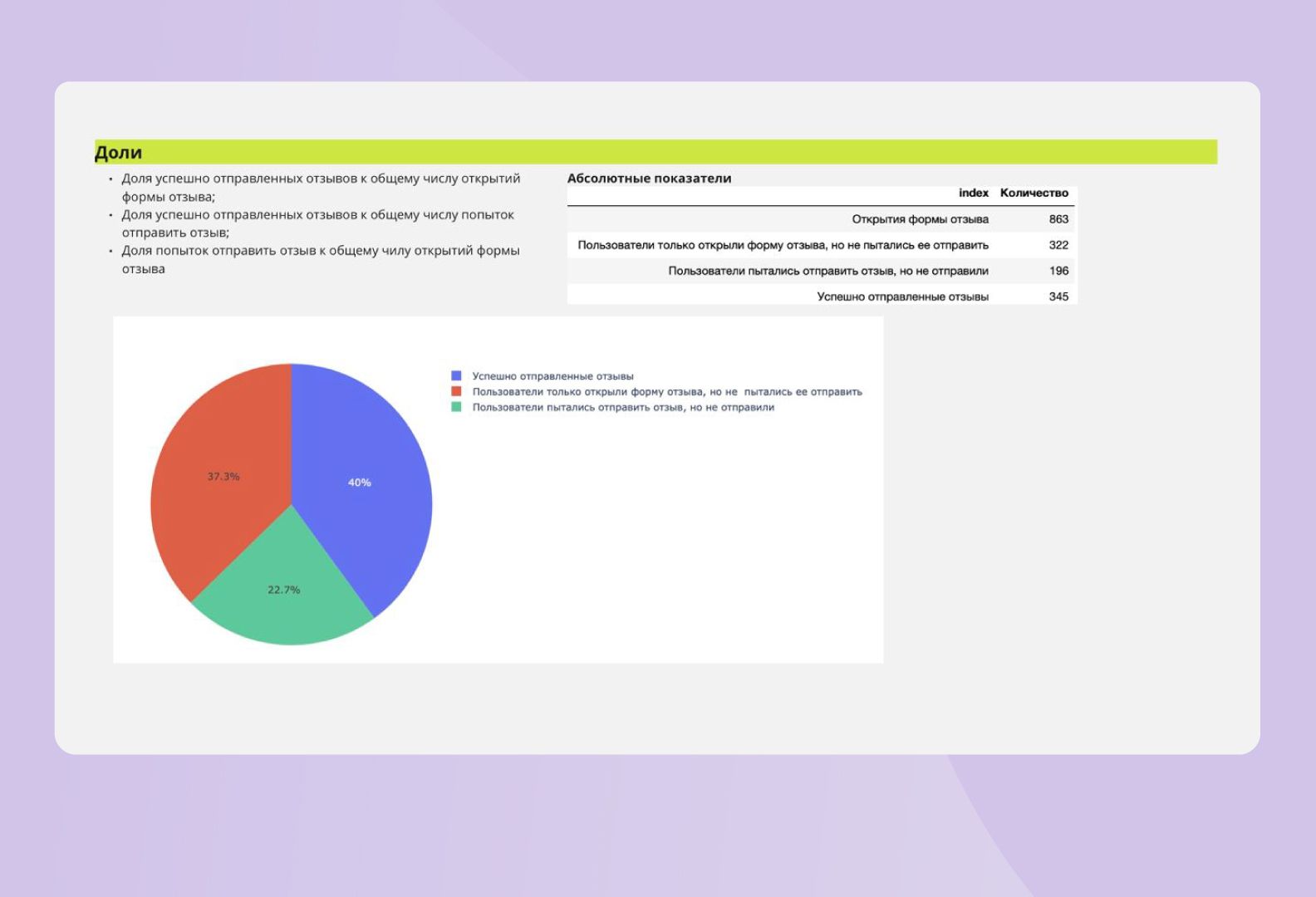
Task: Select the 'Успешно отправленные отзывы' table row label
Action: 902,297
